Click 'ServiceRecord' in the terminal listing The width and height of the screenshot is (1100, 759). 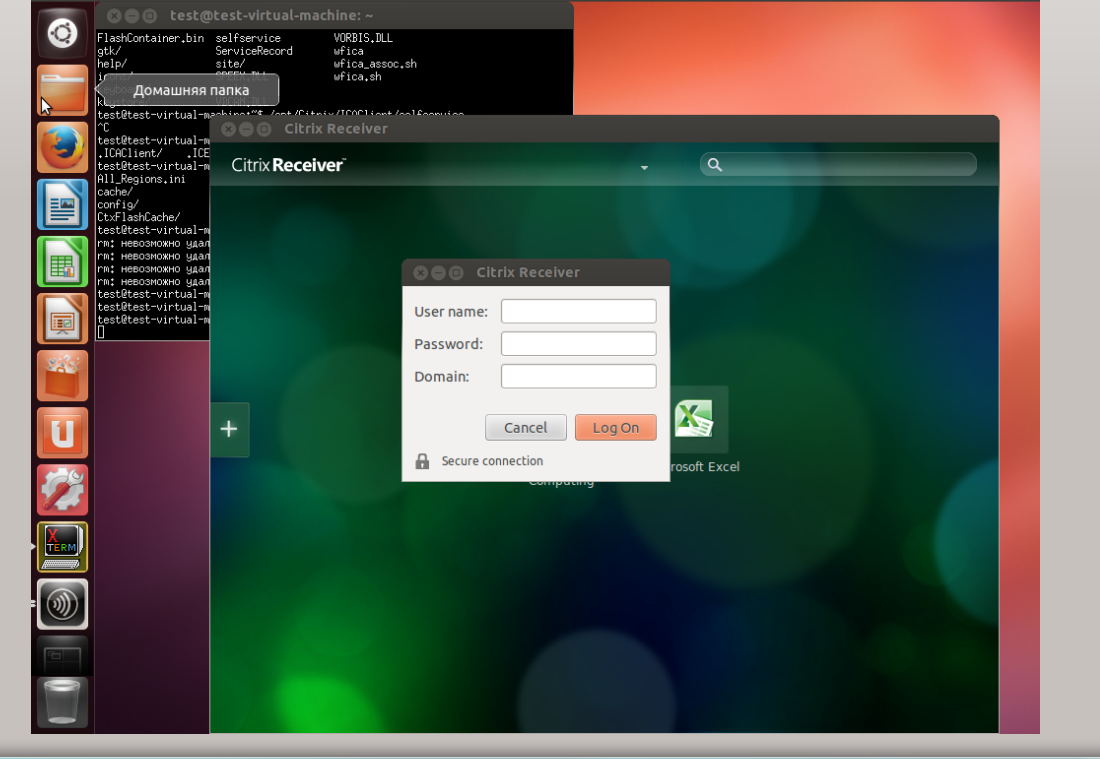click(x=254, y=51)
